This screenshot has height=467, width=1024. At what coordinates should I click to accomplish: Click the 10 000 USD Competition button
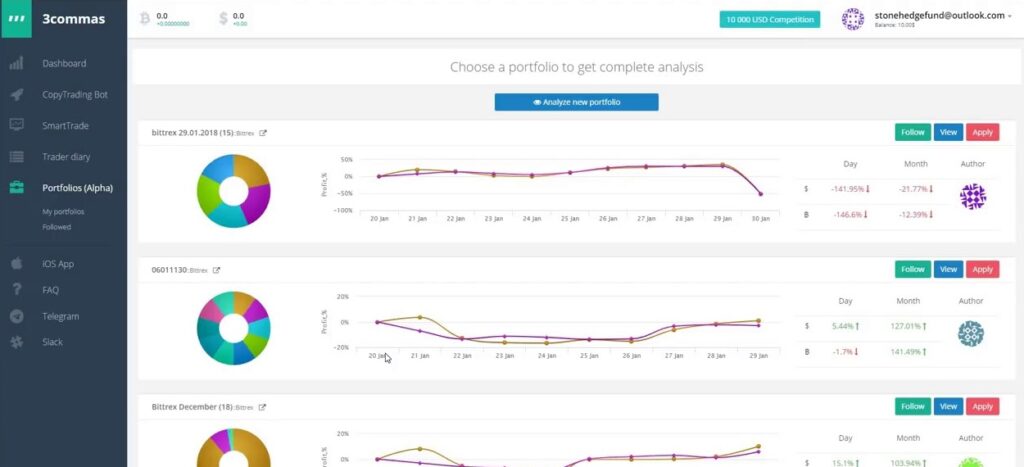(x=769, y=20)
